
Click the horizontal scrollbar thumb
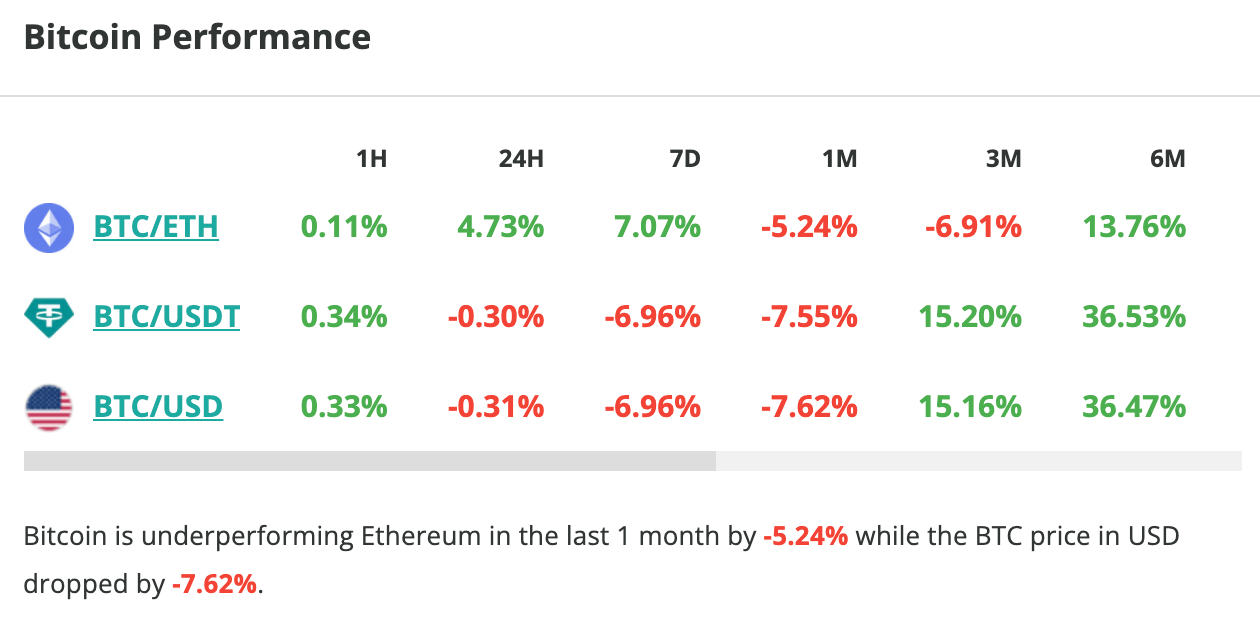[370, 461]
